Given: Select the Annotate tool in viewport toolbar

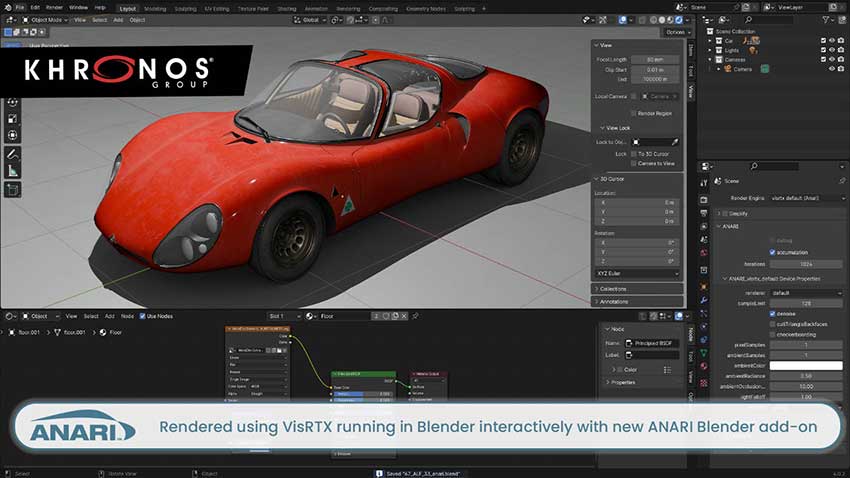Looking at the screenshot, I should tap(13, 155).
